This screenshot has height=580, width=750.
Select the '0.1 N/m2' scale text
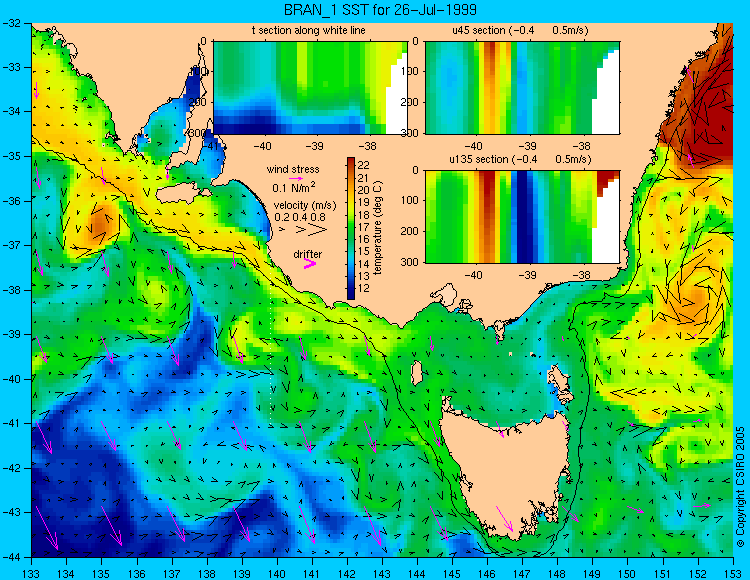coord(294,187)
